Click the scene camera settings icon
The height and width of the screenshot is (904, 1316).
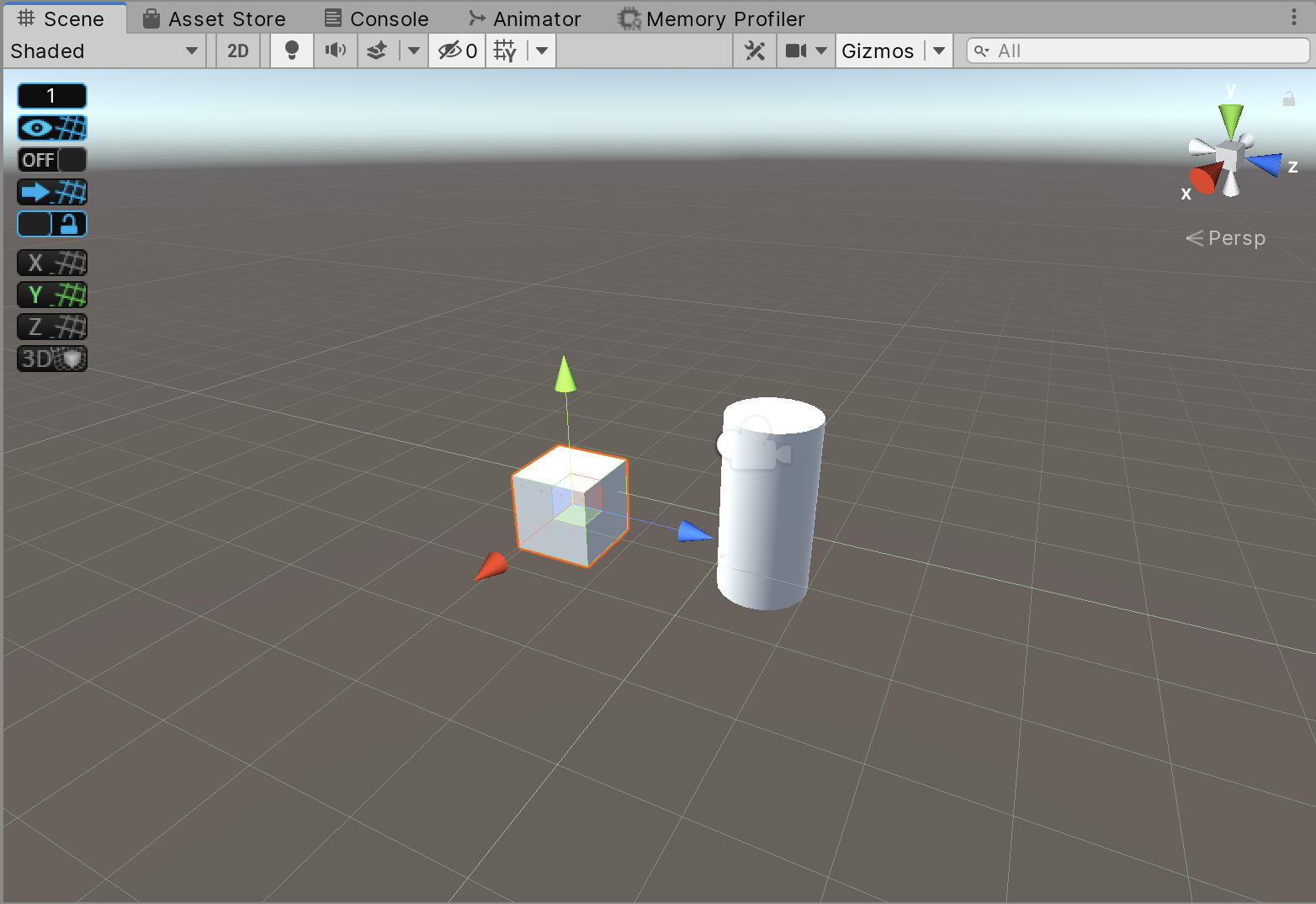coord(795,51)
